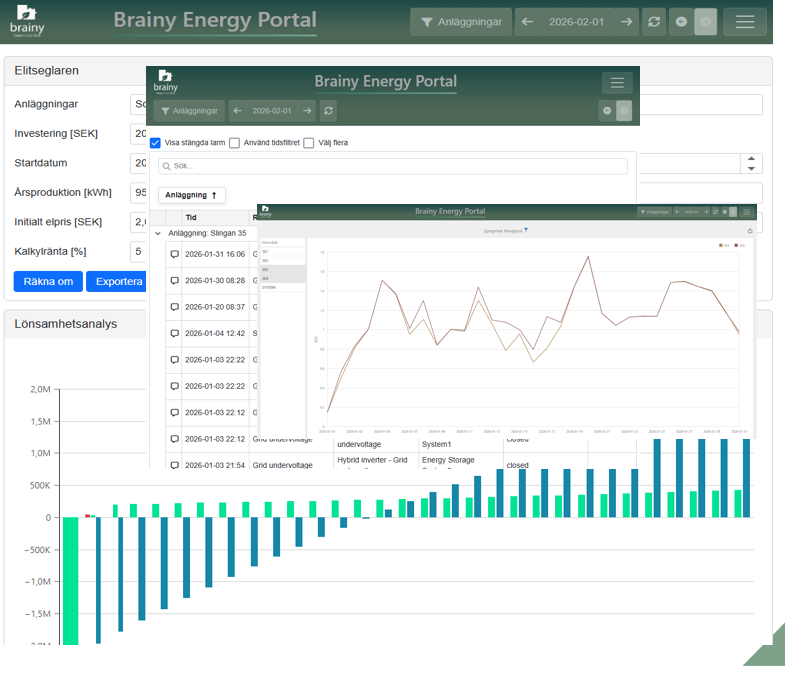
Task: Check the 'Välj flera' checkbox
Action: coord(309,143)
